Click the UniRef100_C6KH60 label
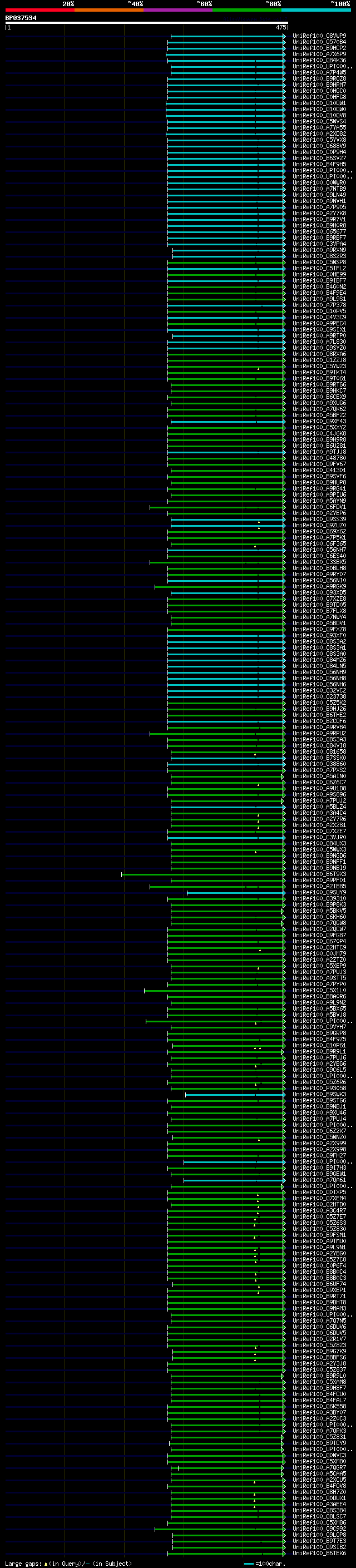Image resolution: width=356 pixels, height=1568 pixels. point(319,917)
